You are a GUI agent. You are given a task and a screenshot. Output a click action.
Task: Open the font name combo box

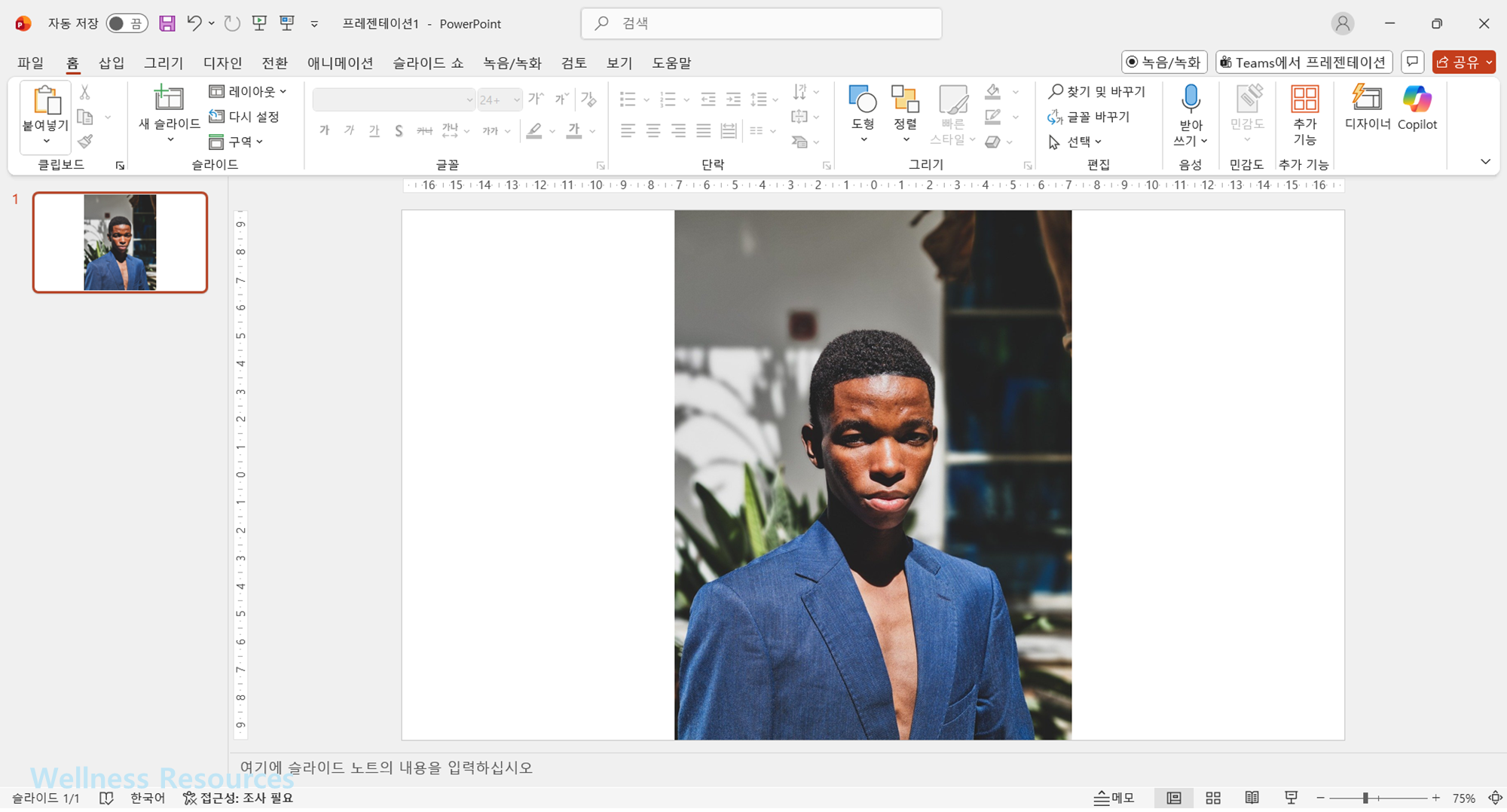pos(394,99)
